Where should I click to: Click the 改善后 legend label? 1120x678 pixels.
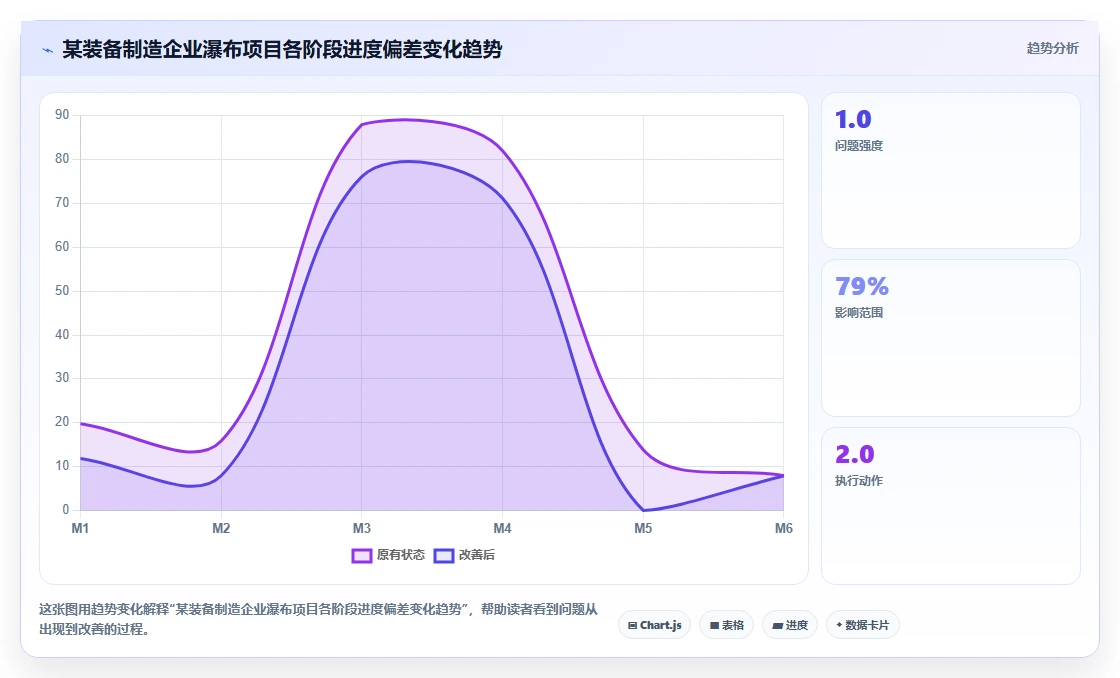pos(476,555)
